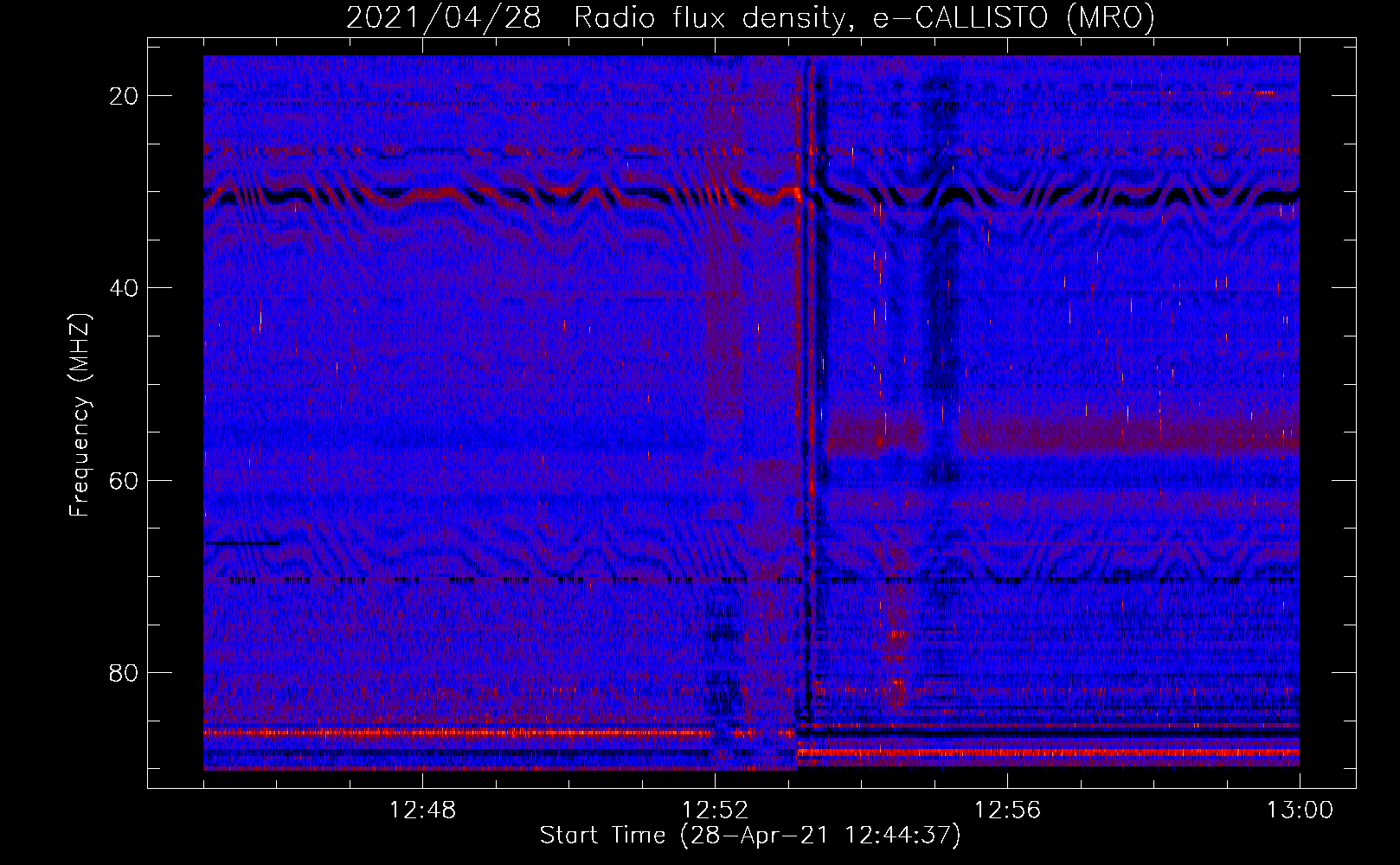Click the '40' frequency tick label

point(124,288)
